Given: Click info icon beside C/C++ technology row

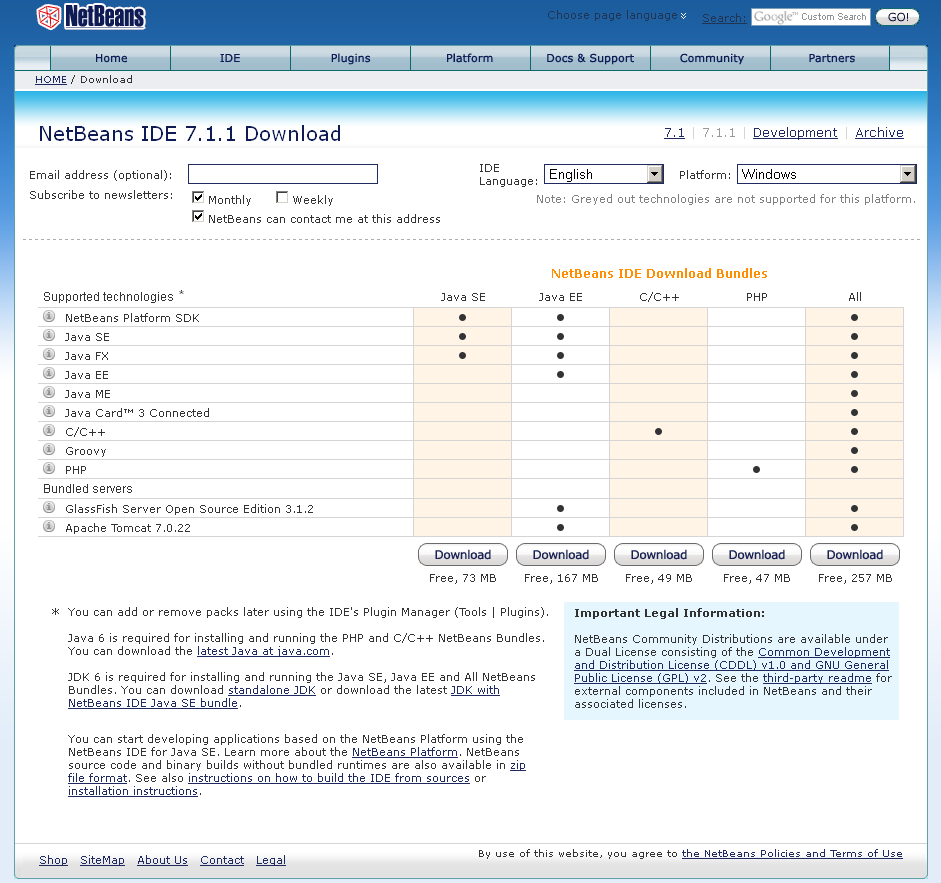Looking at the screenshot, I should click(x=49, y=431).
